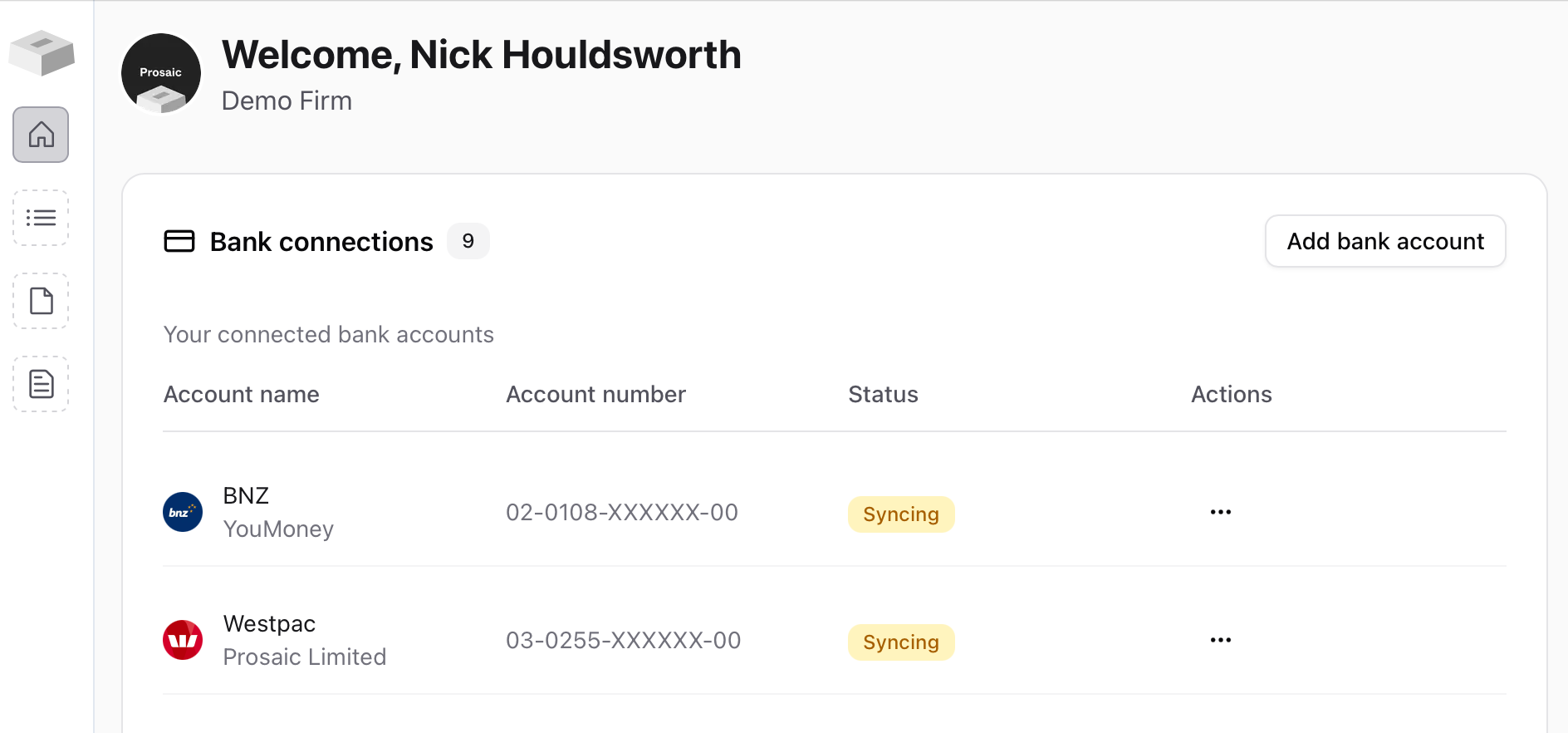Click the Syncing status badge for Westpac
Screen dimensions: 1568x733
pyautogui.click(x=901, y=642)
